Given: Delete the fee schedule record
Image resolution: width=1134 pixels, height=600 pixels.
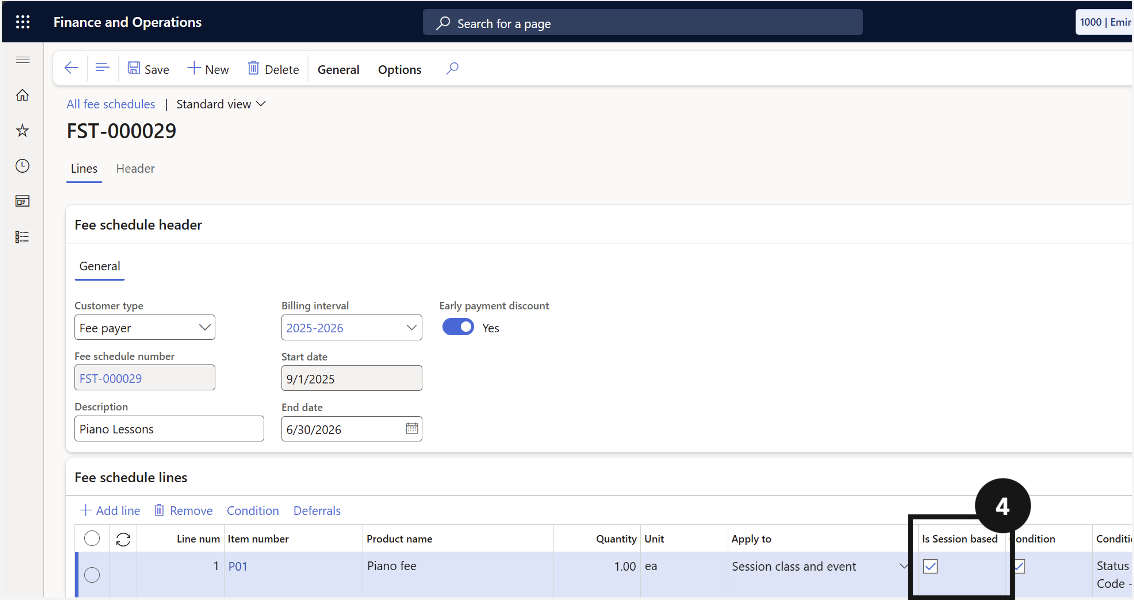Looking at the screenshot, I should coord(273,69).
